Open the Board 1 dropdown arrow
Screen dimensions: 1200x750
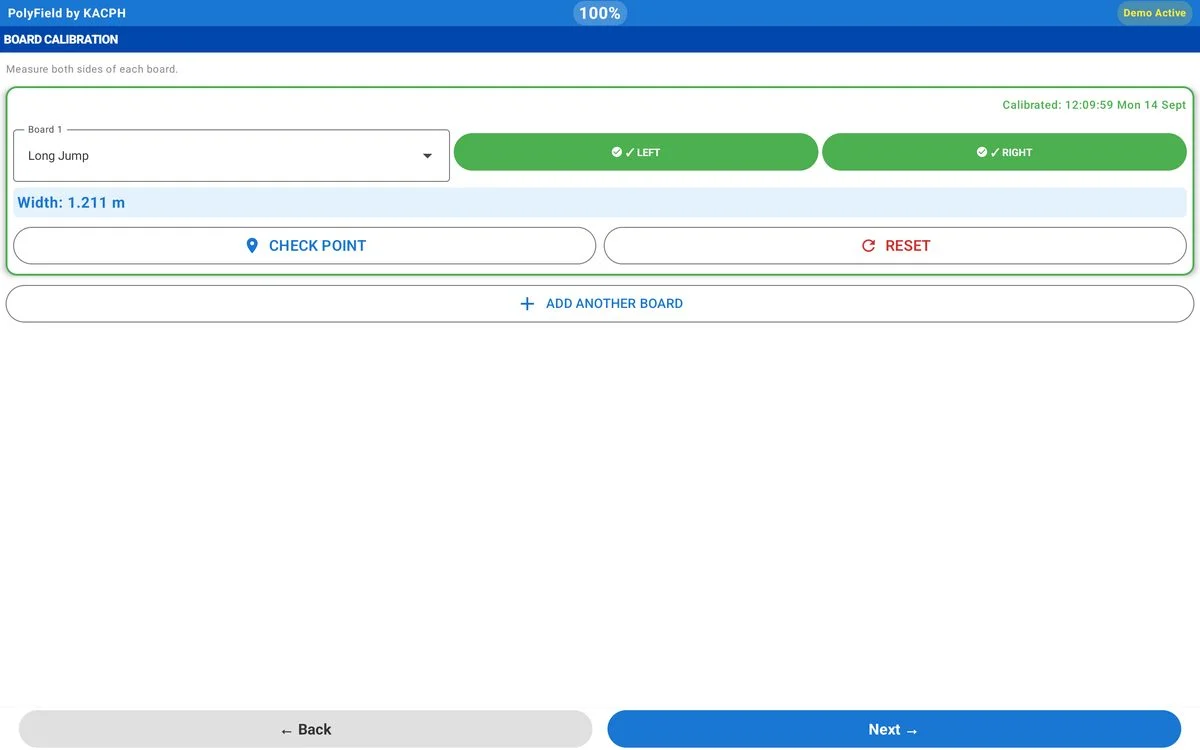[427, 156]
